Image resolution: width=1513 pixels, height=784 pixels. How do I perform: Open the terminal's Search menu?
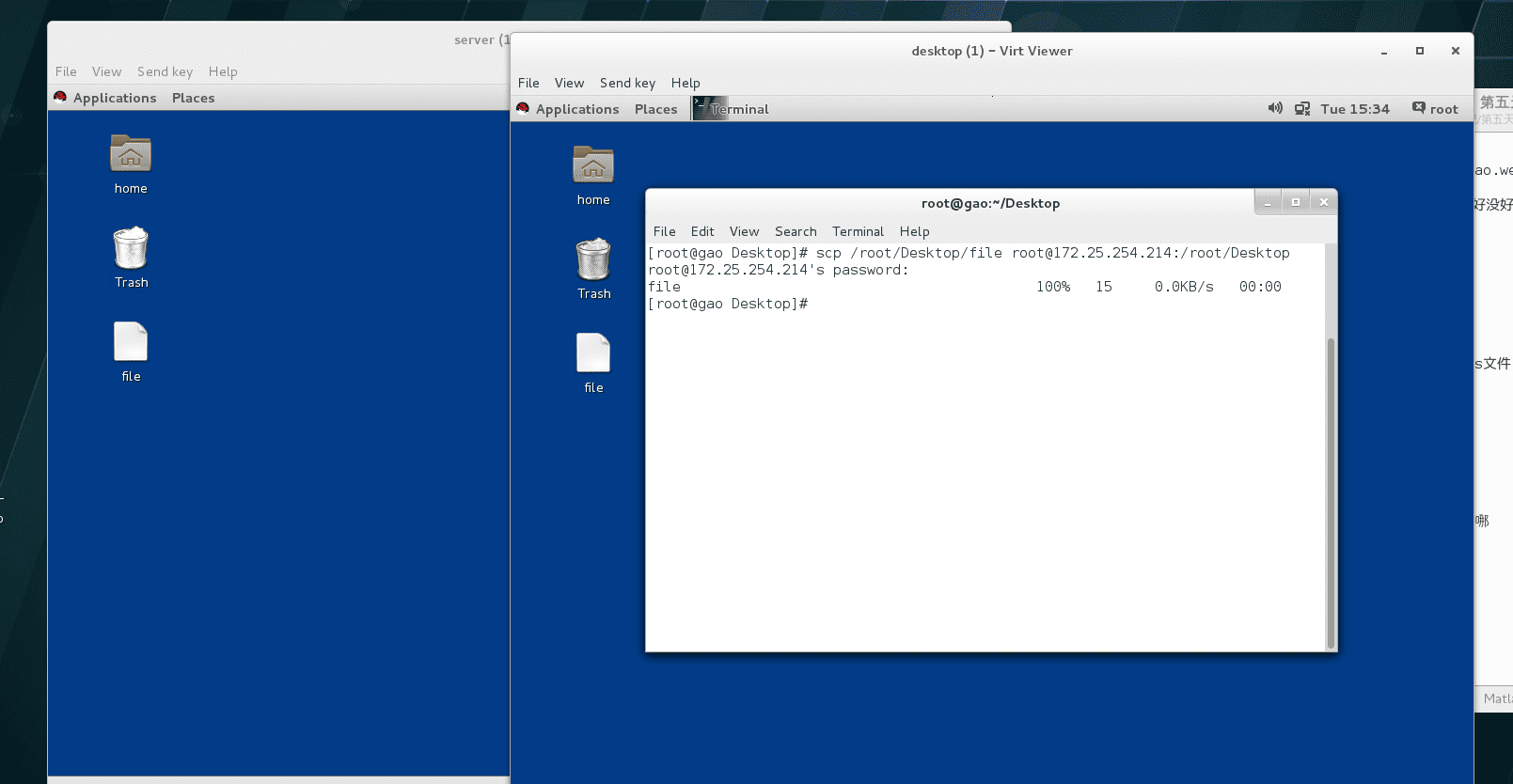(x=796, y=231)
